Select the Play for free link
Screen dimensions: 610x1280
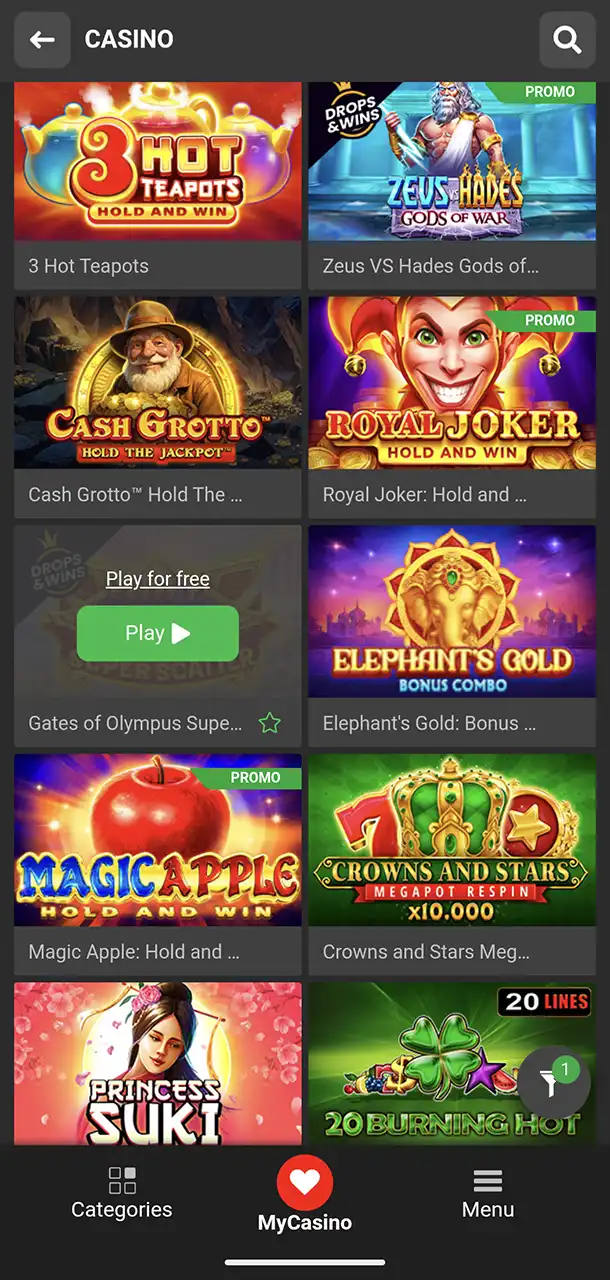pos(158,579)
